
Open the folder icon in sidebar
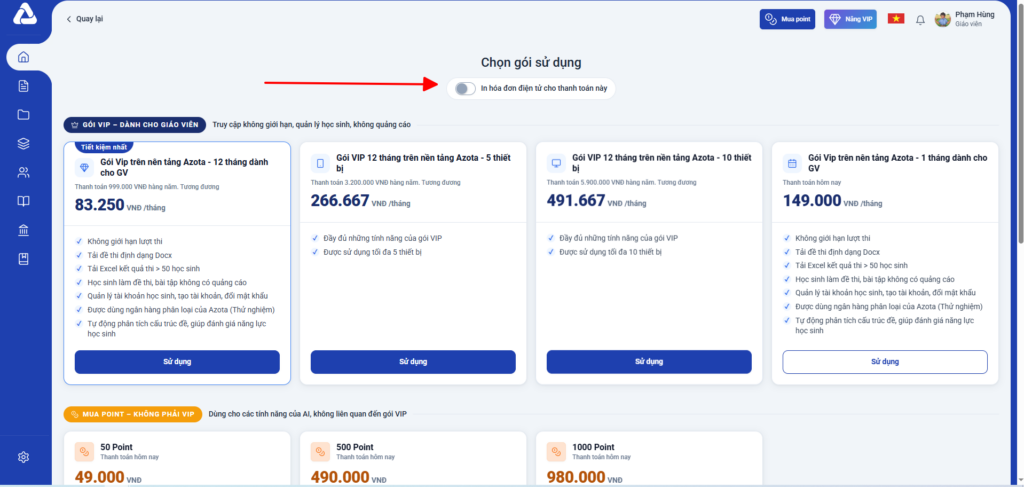(x=24, y=115)
